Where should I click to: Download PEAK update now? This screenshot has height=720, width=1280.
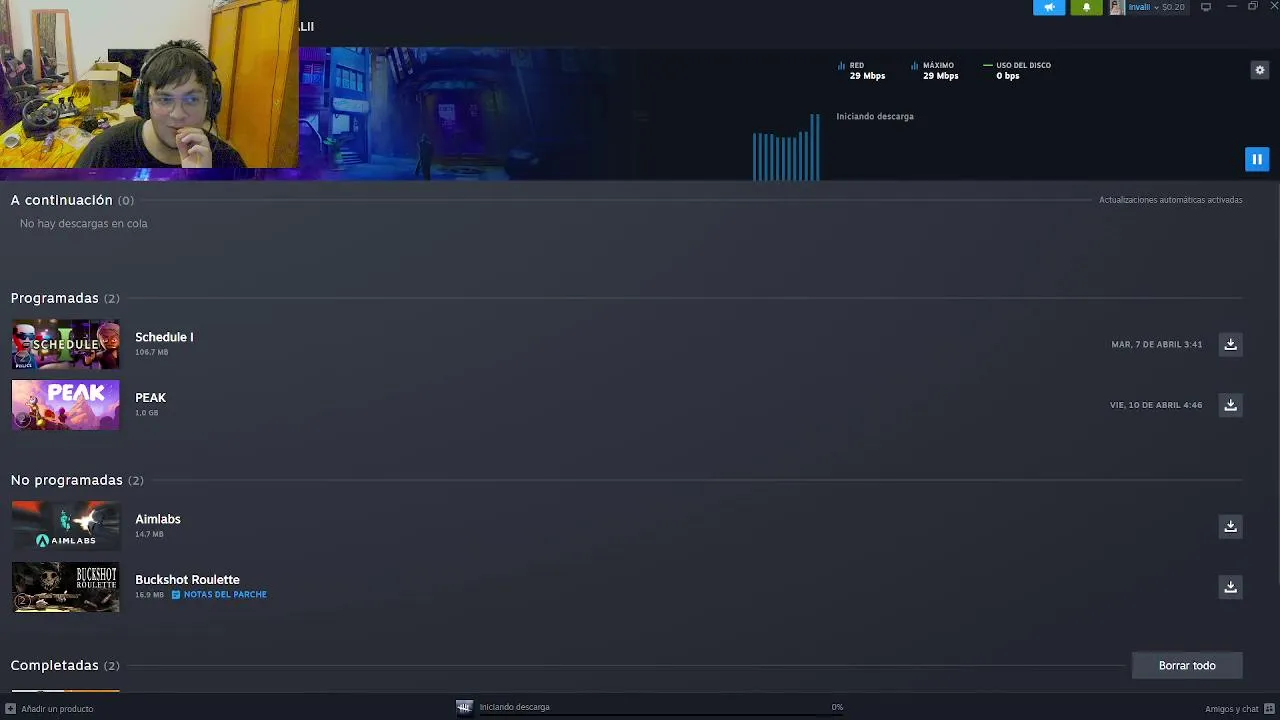1230,405
